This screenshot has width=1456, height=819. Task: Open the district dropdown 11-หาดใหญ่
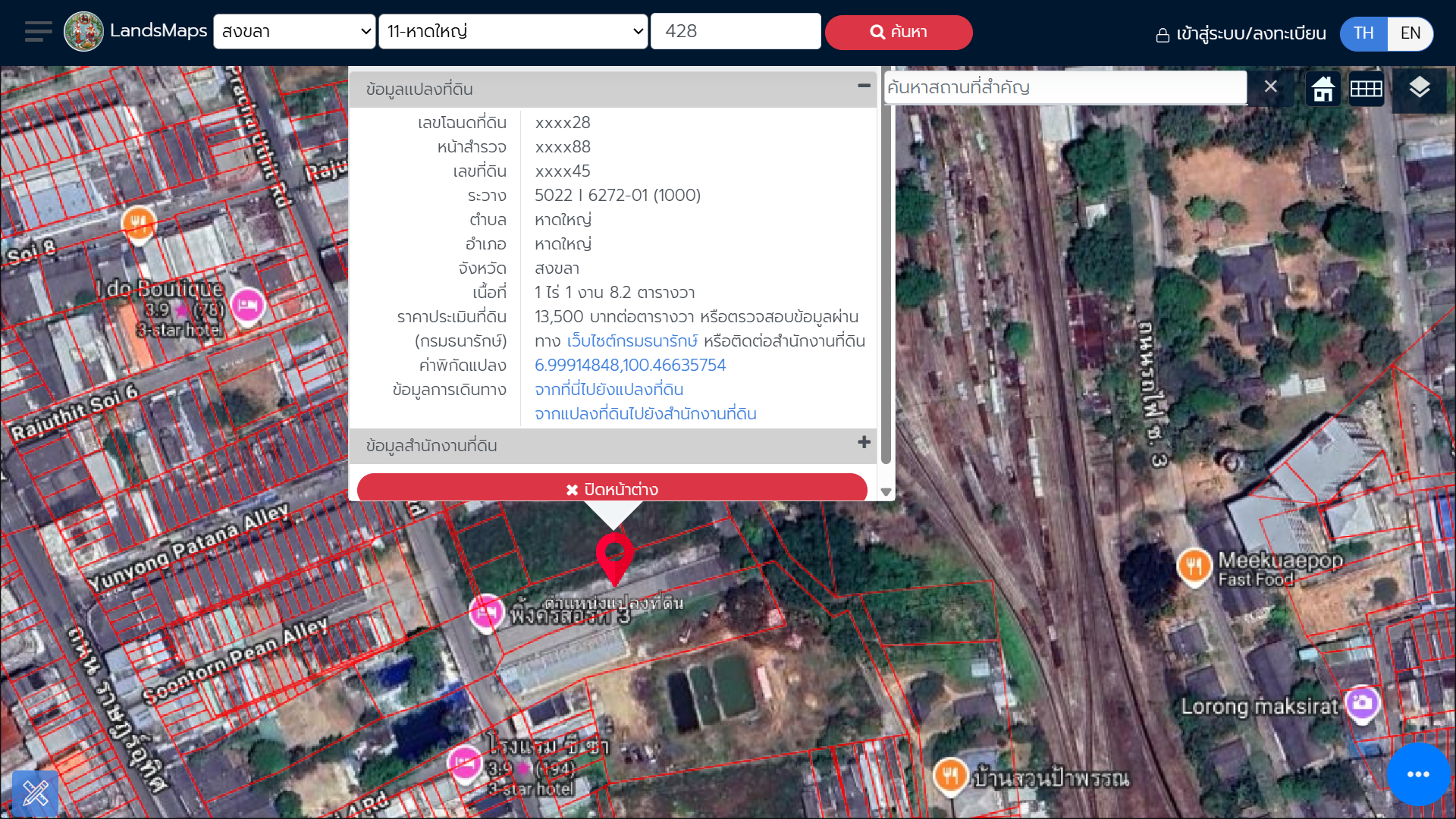point(513,31)
